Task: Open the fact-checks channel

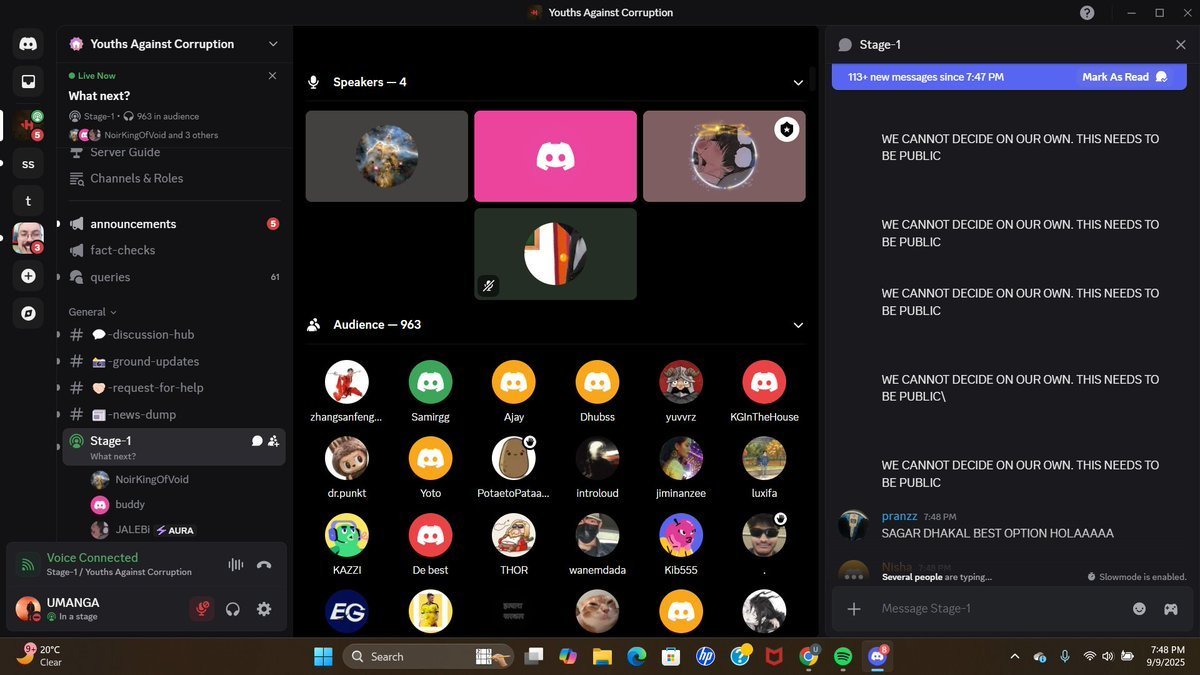Action: (174, 250)
